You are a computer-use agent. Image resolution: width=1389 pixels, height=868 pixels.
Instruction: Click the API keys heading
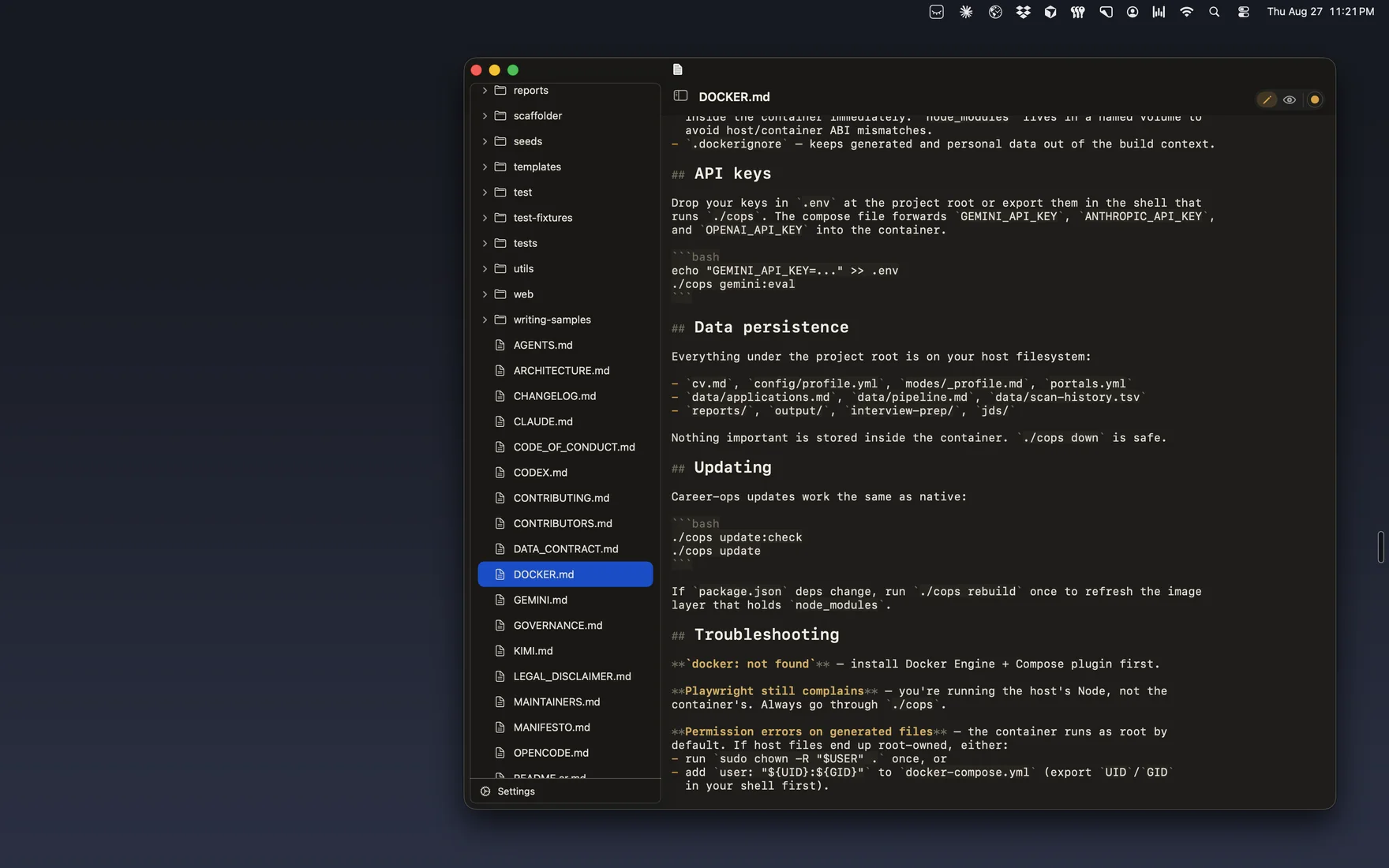pyautogui.click(x=732, y=174)
